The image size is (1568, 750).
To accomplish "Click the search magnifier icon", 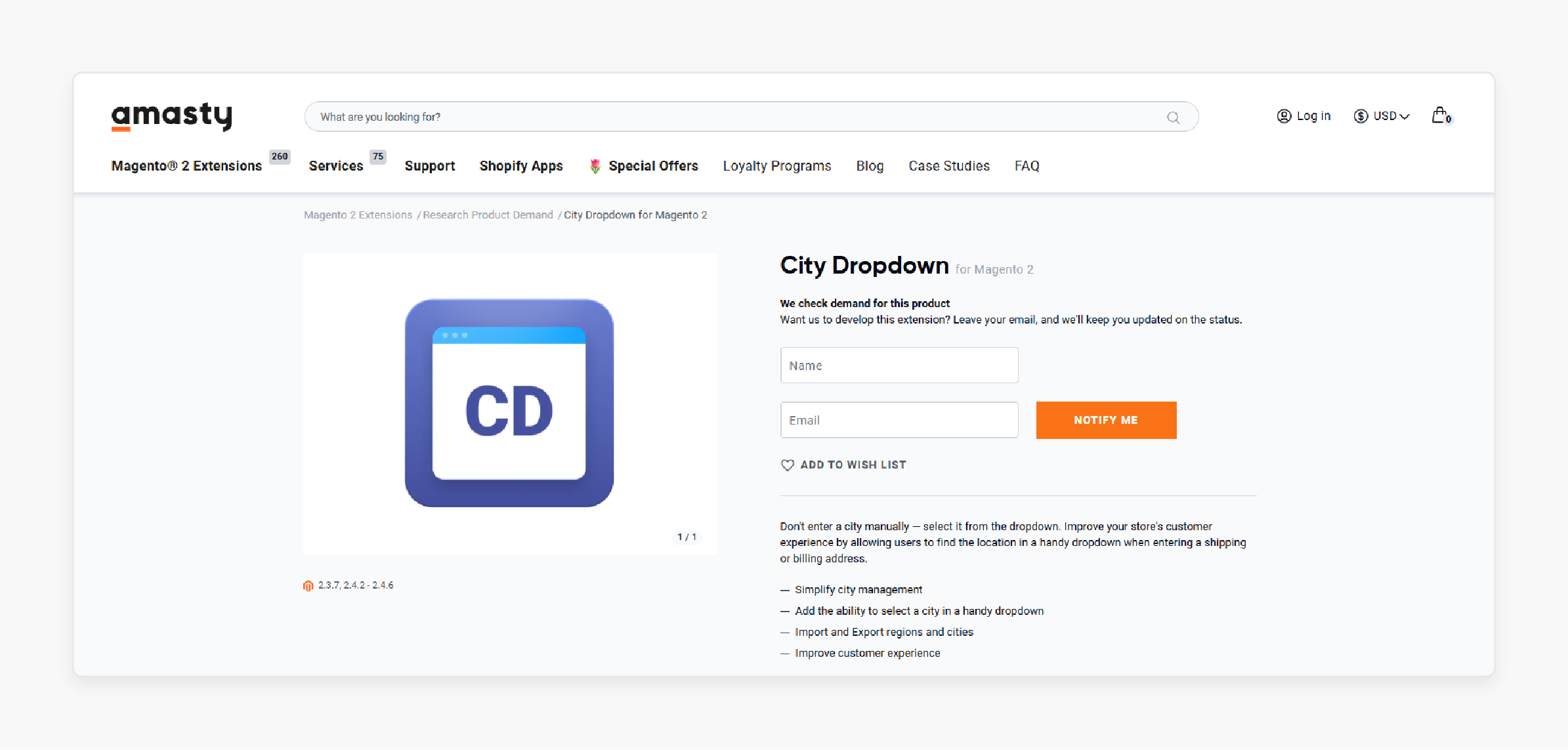I will point(1173,117).
